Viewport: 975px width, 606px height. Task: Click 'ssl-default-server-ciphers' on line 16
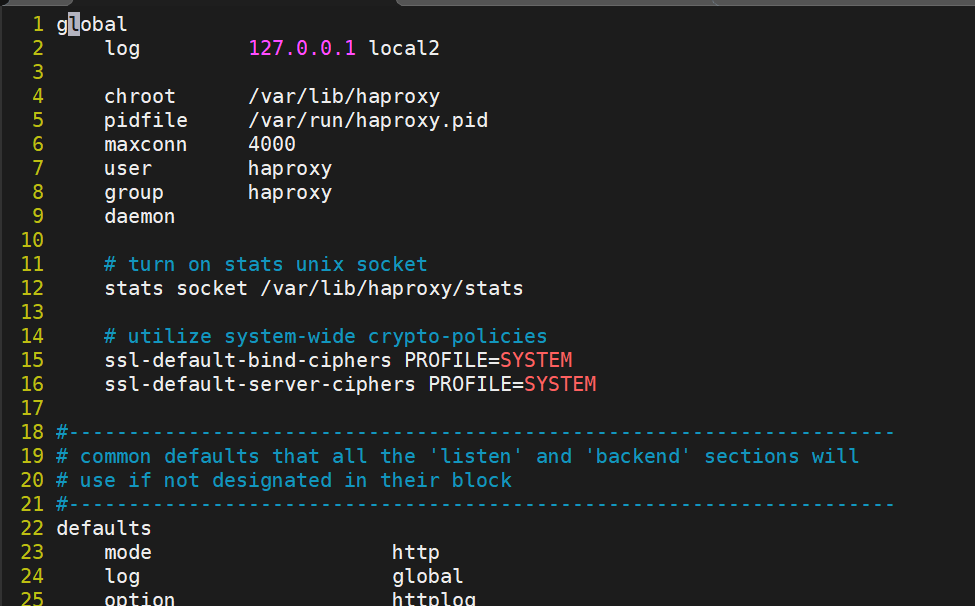[260, 384]
